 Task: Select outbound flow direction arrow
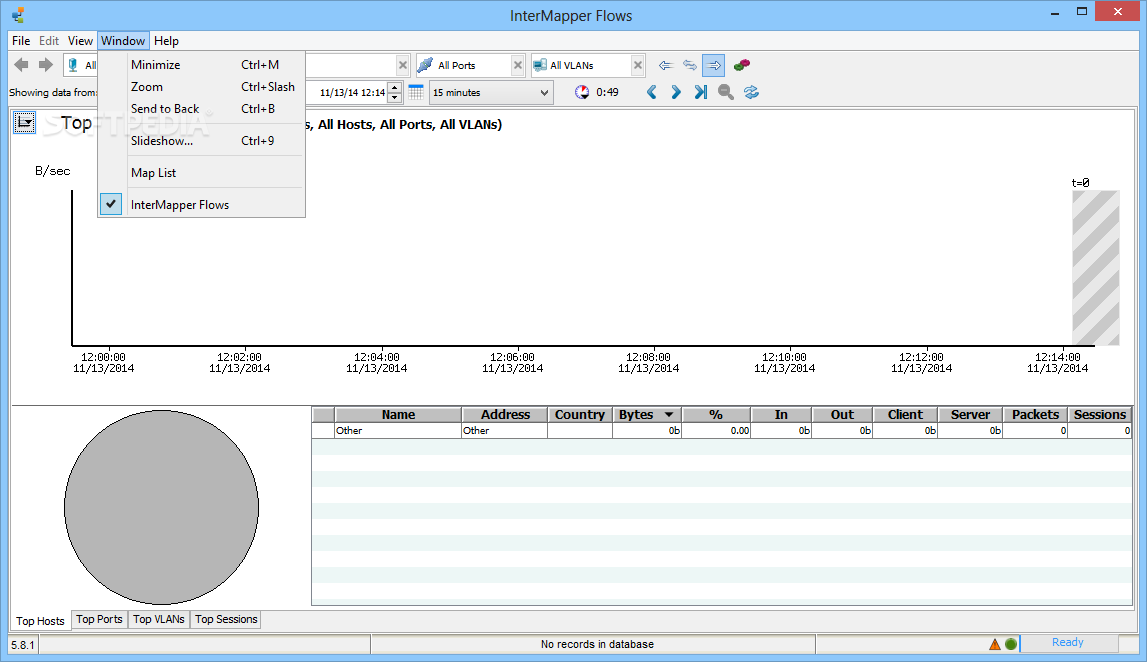point(714,65)
